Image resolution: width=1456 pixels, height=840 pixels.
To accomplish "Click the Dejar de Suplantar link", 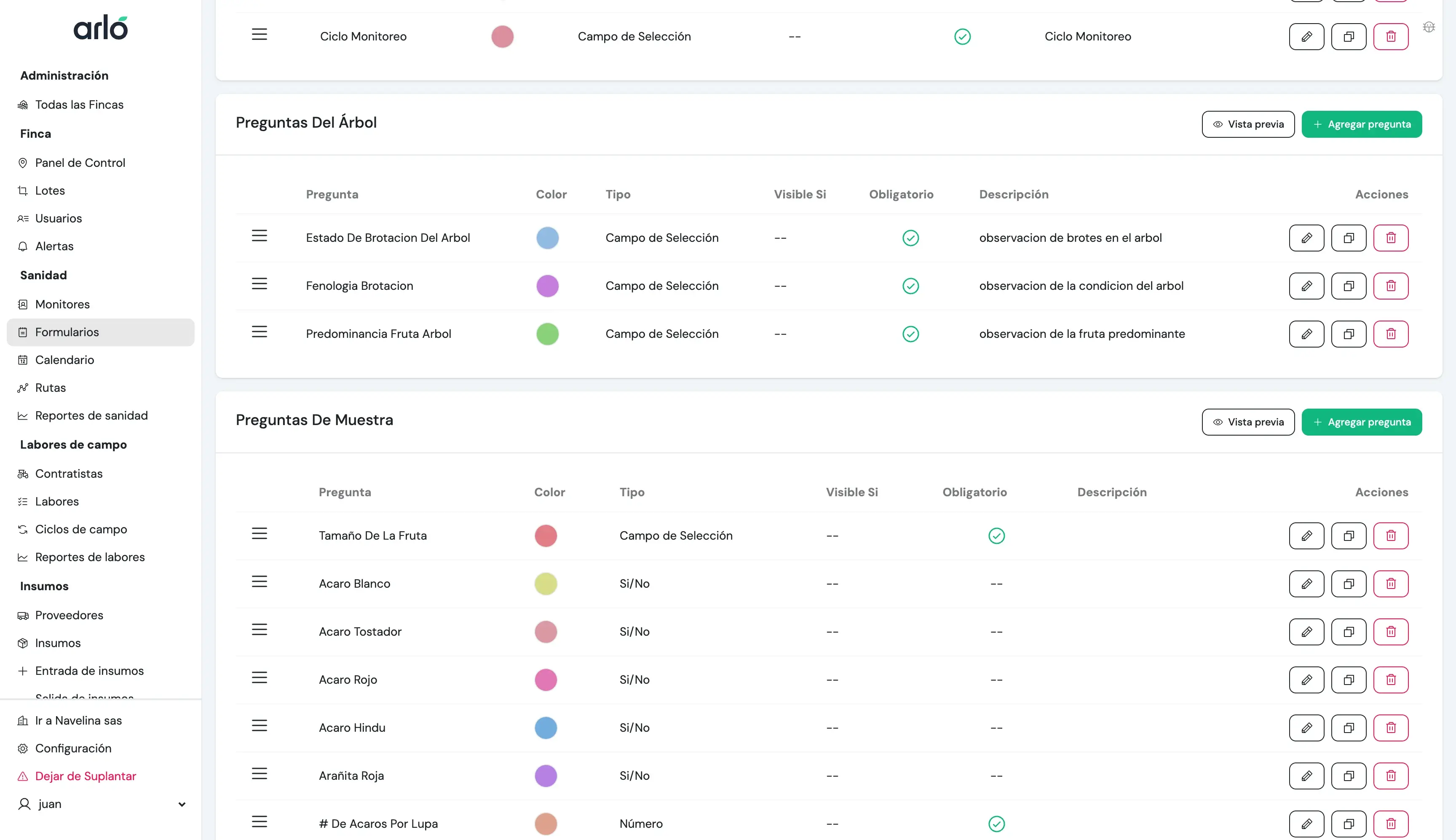I will [x=86, y=776].
